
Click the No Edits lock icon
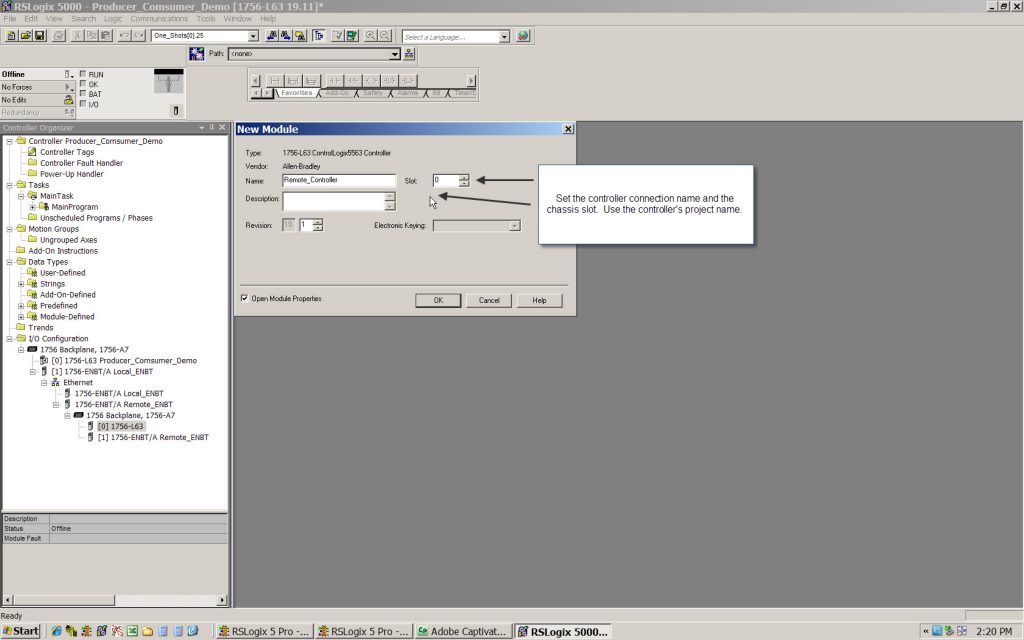pyautogui.click(x=68, y=100)
